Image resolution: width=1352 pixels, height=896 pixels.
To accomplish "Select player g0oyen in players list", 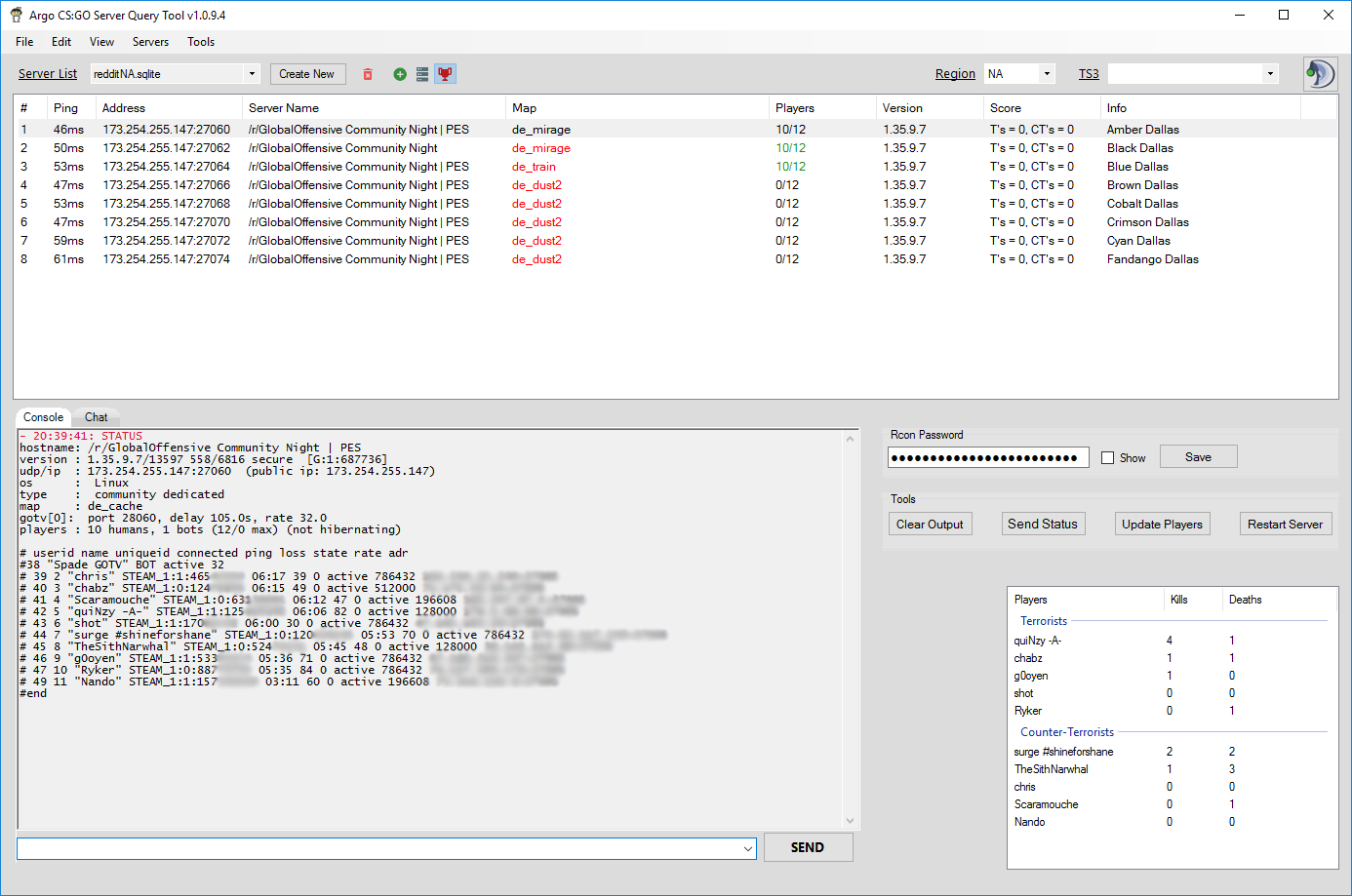I will point(1031,676).
